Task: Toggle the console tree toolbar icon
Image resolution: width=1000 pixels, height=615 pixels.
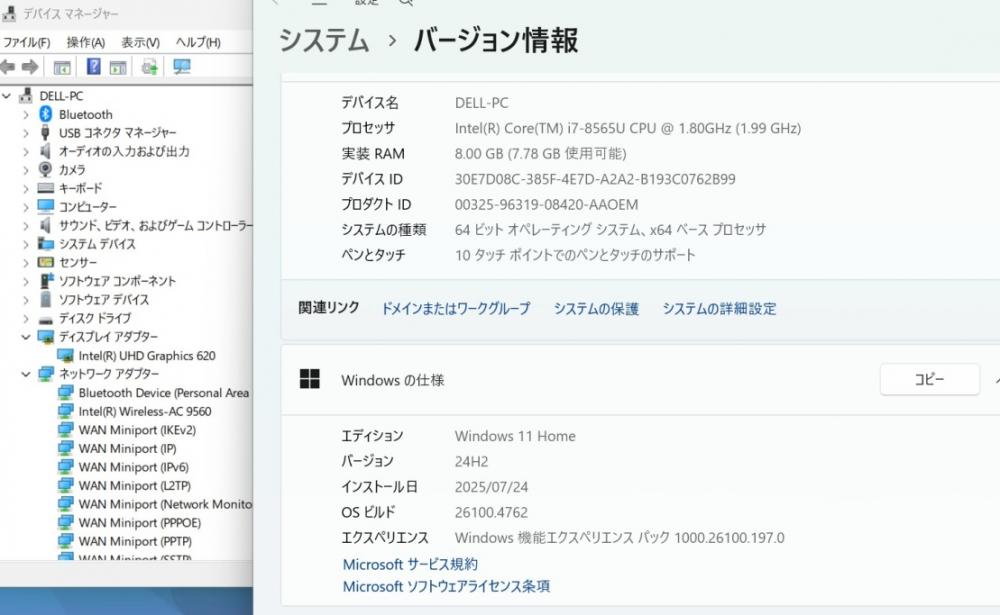Action: (x=62, y=67)
